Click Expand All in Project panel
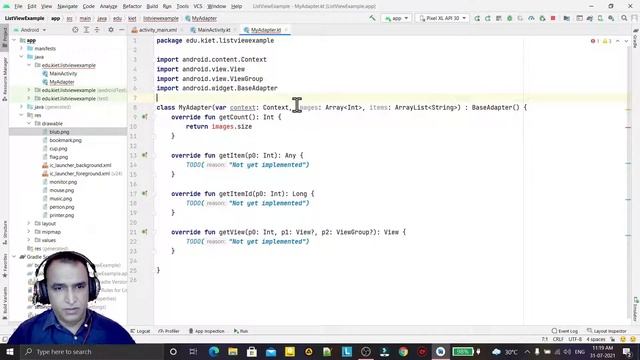This screenshot has height=360, width=640. pyautogui.click(x=86, y=30)
